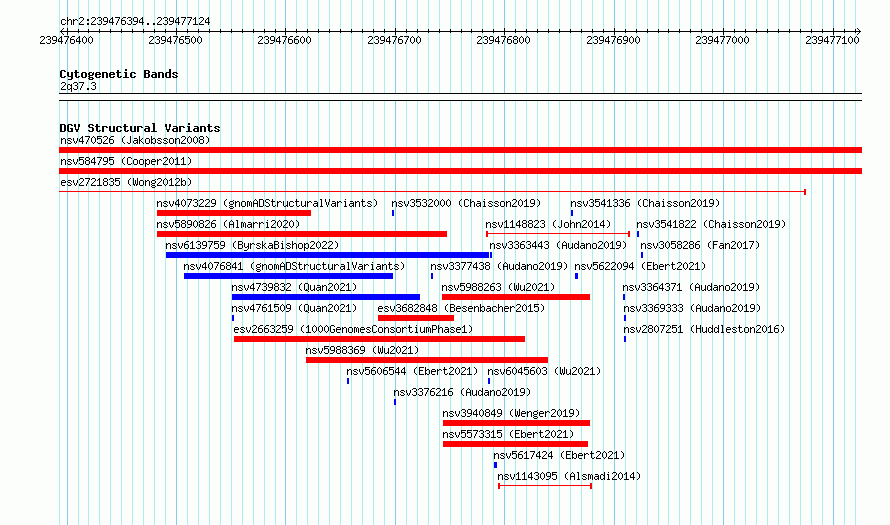Open nsv3541336 (Chaisson2019) label

coord(645,203)
